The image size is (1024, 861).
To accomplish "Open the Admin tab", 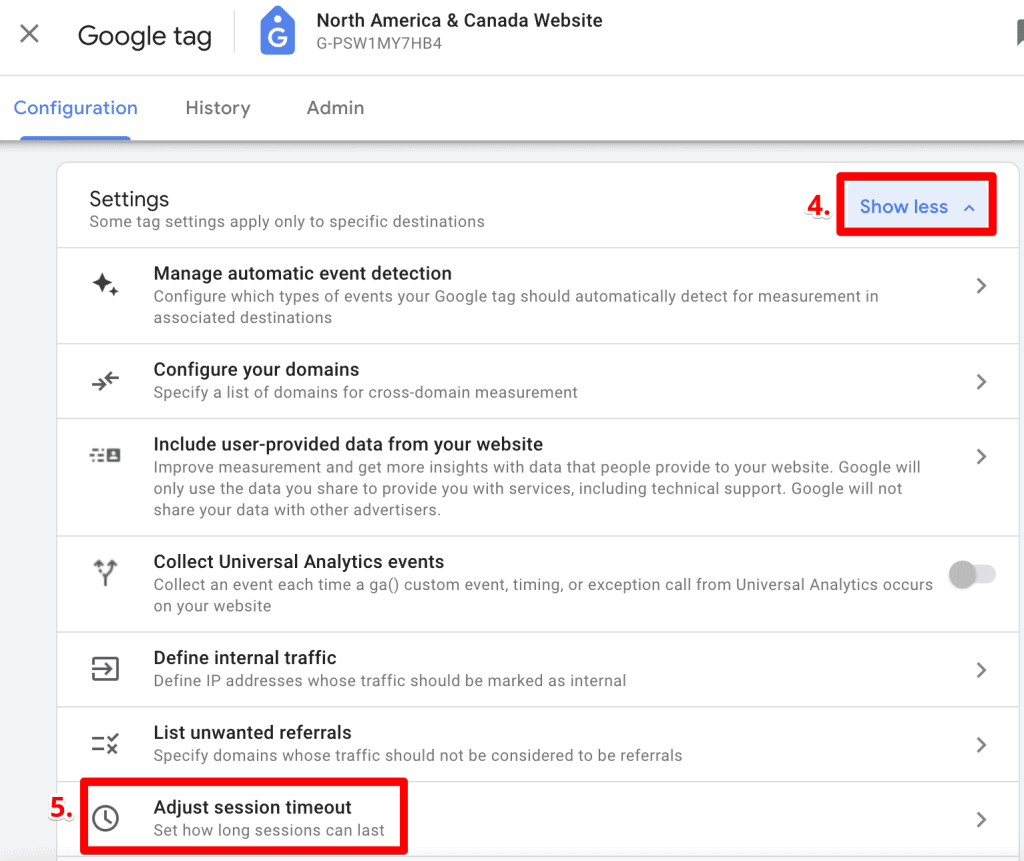I will [335, 108].
